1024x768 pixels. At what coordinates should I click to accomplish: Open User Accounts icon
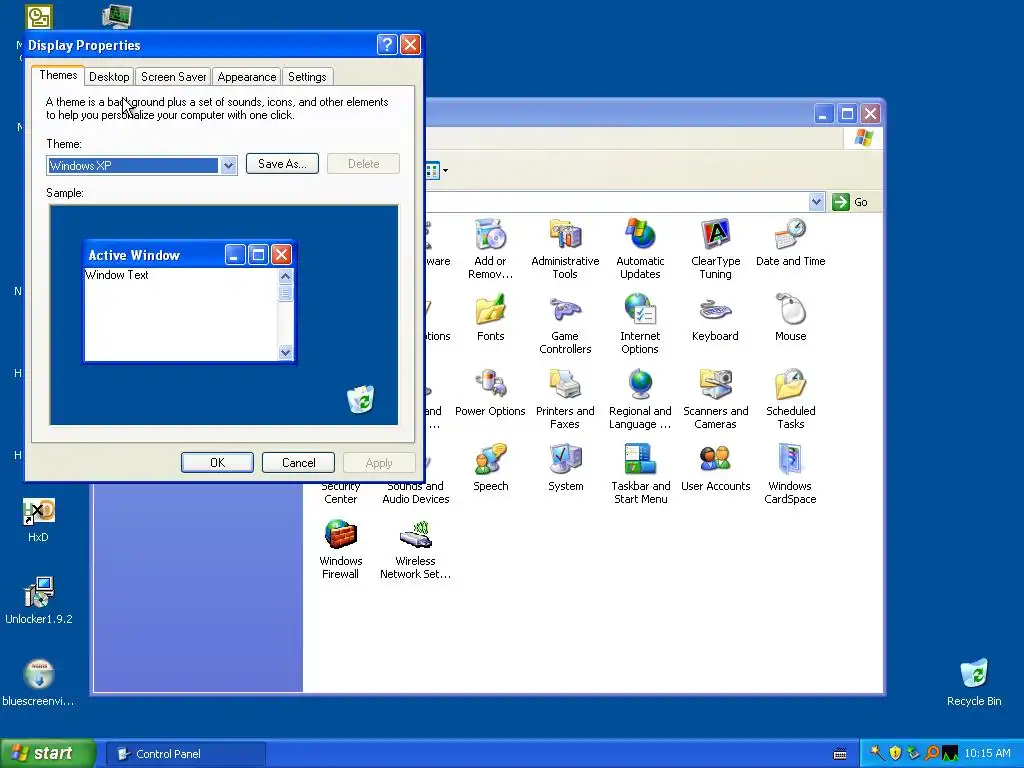pos(716,460)
